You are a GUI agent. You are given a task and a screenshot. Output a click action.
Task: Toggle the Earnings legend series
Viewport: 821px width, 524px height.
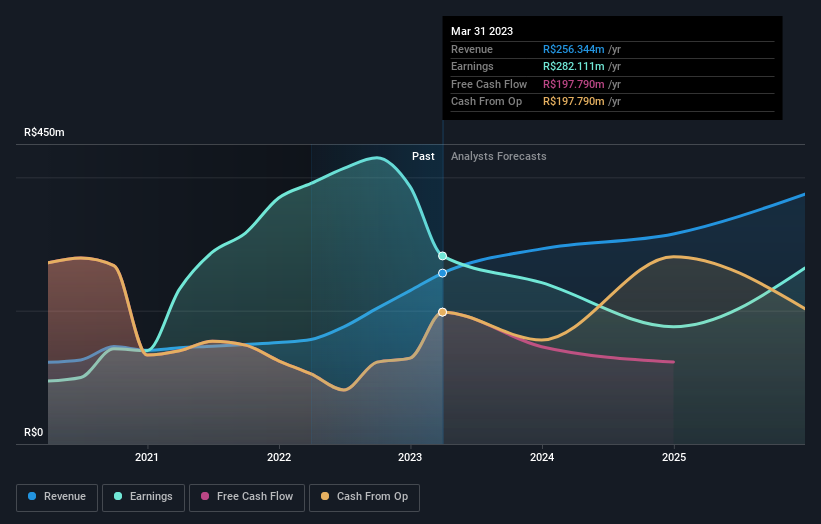pos(143,497)
